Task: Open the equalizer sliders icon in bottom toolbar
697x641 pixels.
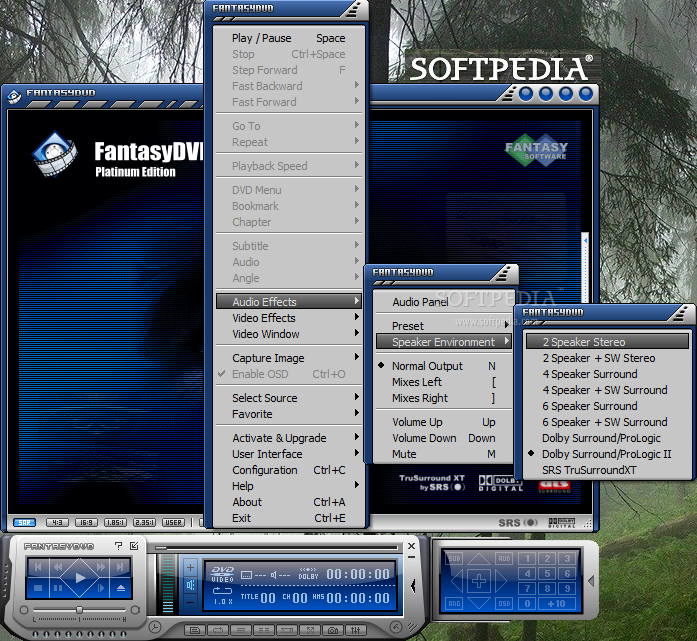Action: point(356,630)
